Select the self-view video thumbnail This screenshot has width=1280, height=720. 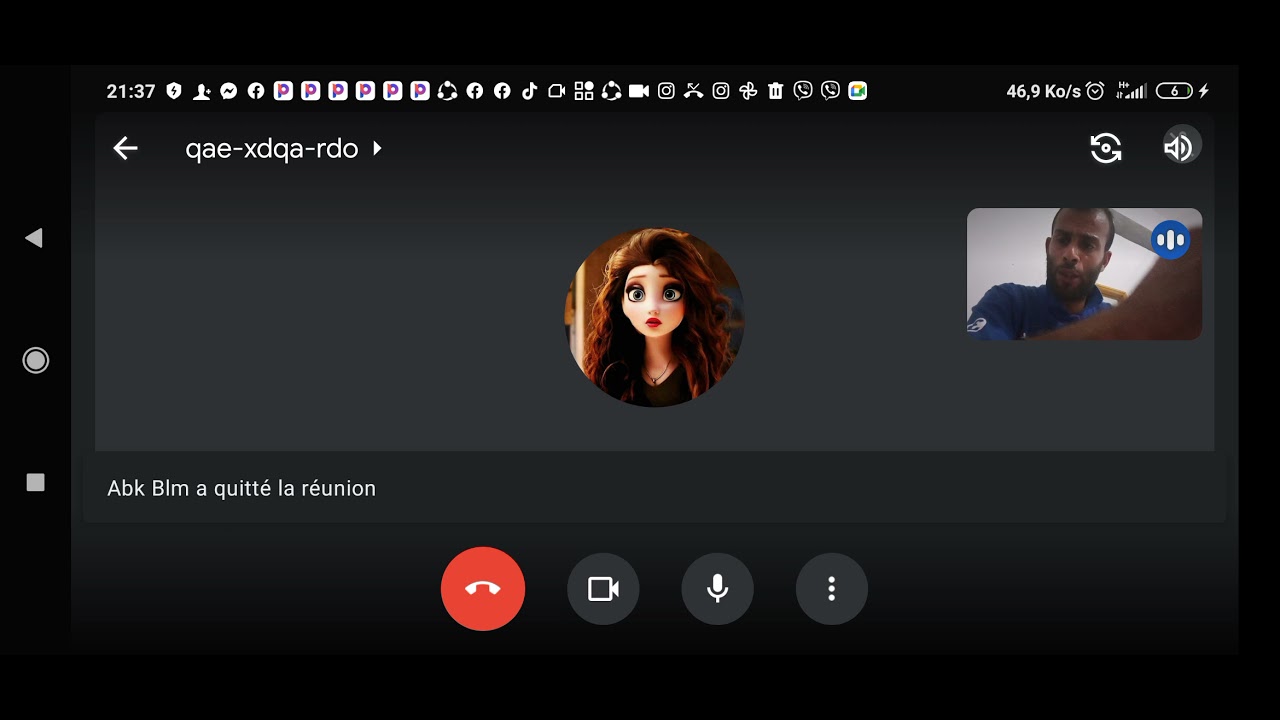[1084, 274]
